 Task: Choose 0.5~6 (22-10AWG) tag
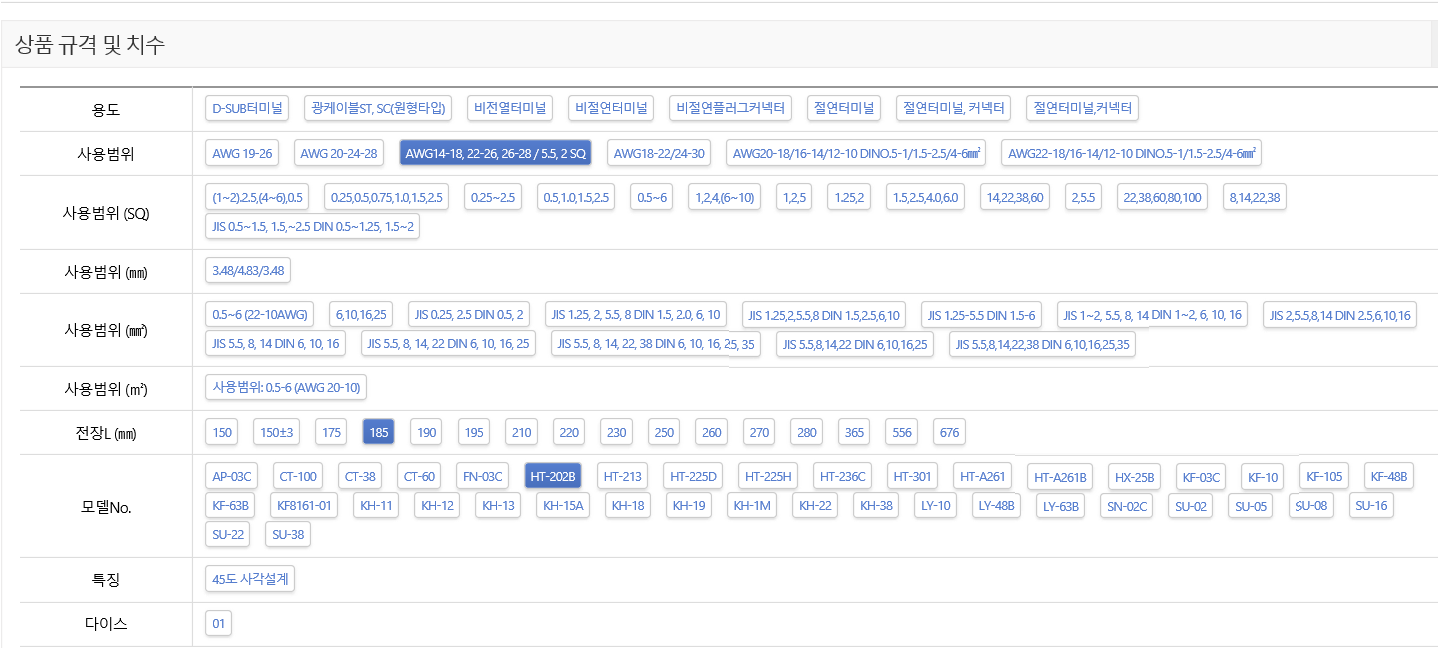(259, 315)
